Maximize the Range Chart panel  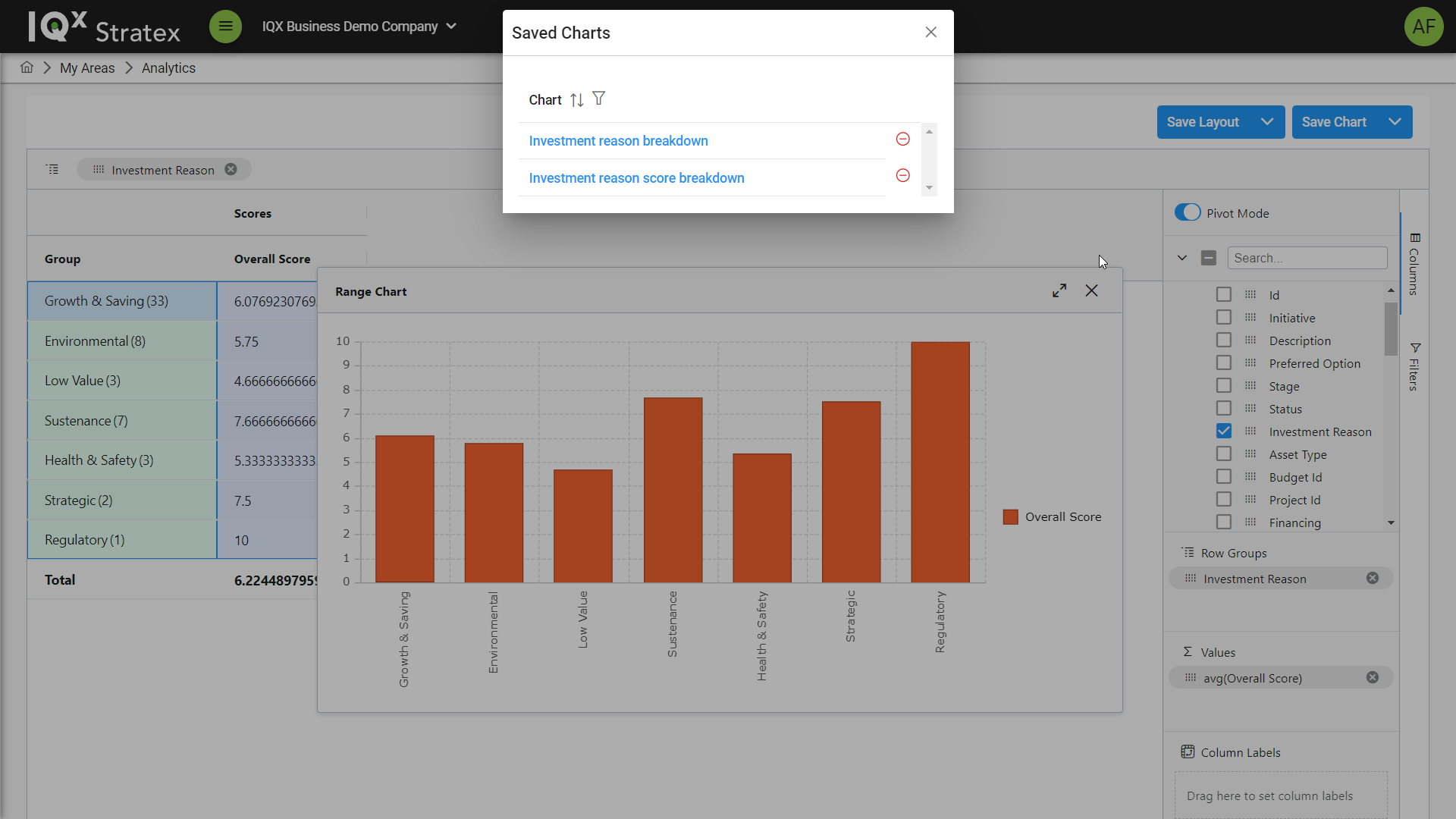click(x=1059, y=290)
